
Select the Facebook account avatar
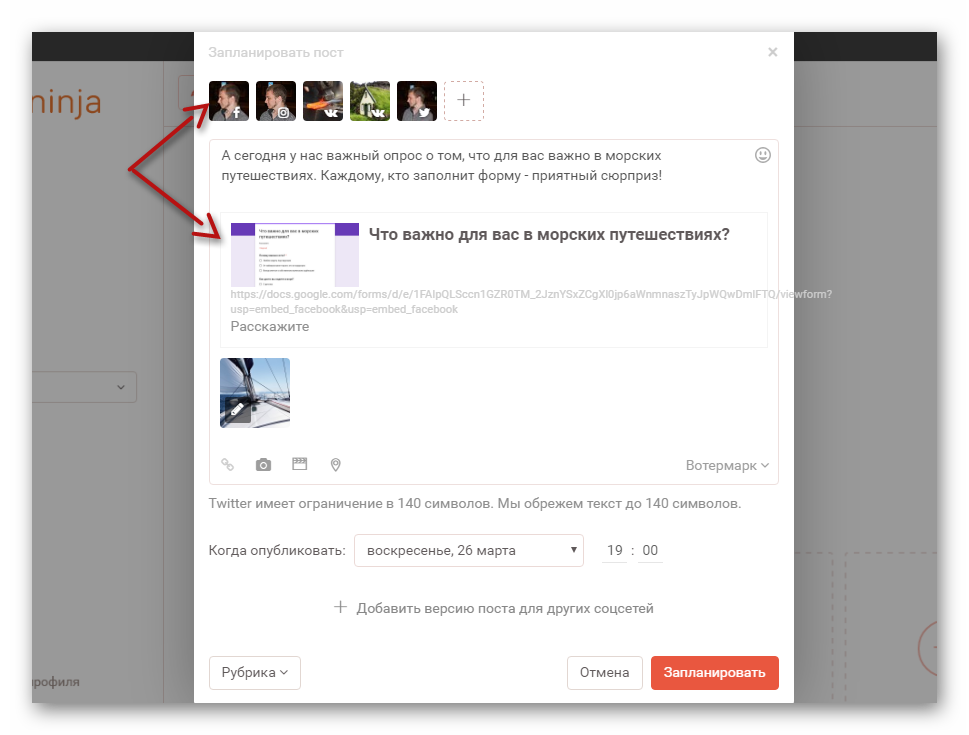(x=229, y=101)
